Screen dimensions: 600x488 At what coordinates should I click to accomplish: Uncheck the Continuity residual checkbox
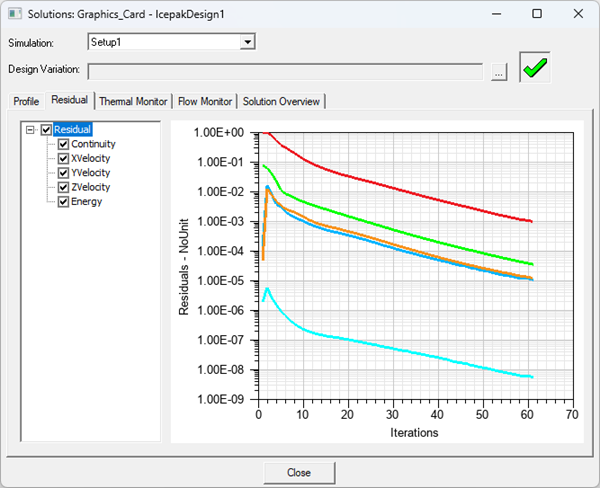pyautogui.click(x=64, y=144)
